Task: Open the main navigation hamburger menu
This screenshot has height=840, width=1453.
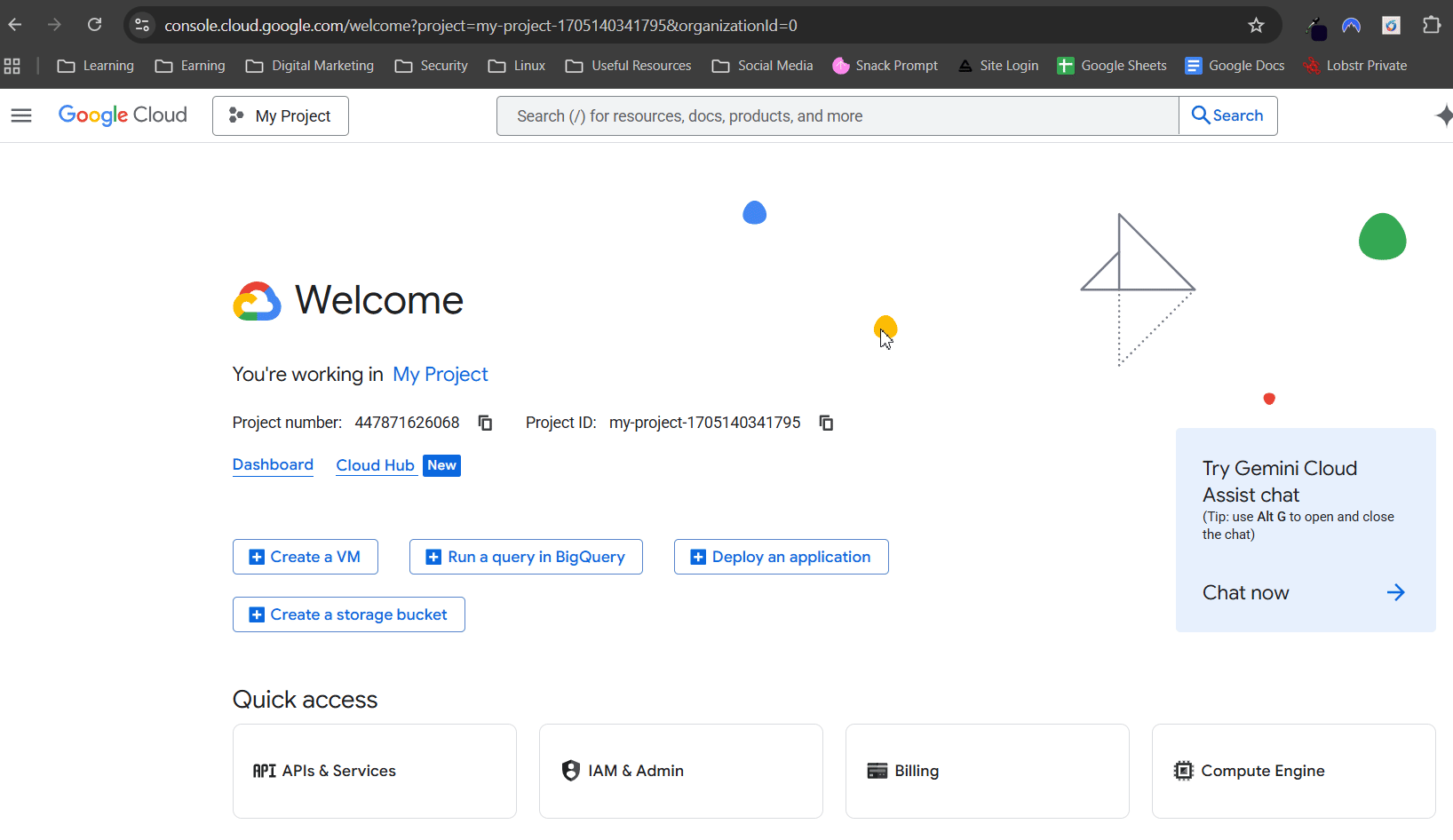Action: coord(21,115)
